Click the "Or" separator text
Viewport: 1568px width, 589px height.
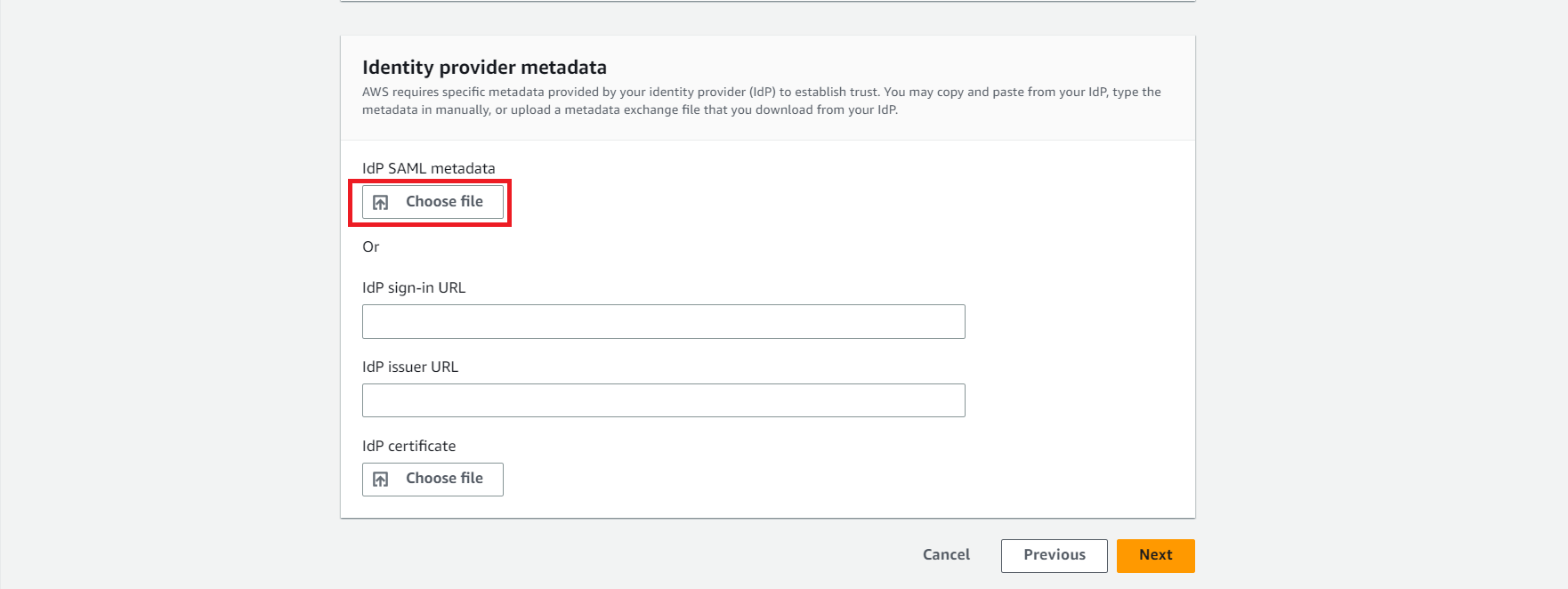(x=371, y=247)
